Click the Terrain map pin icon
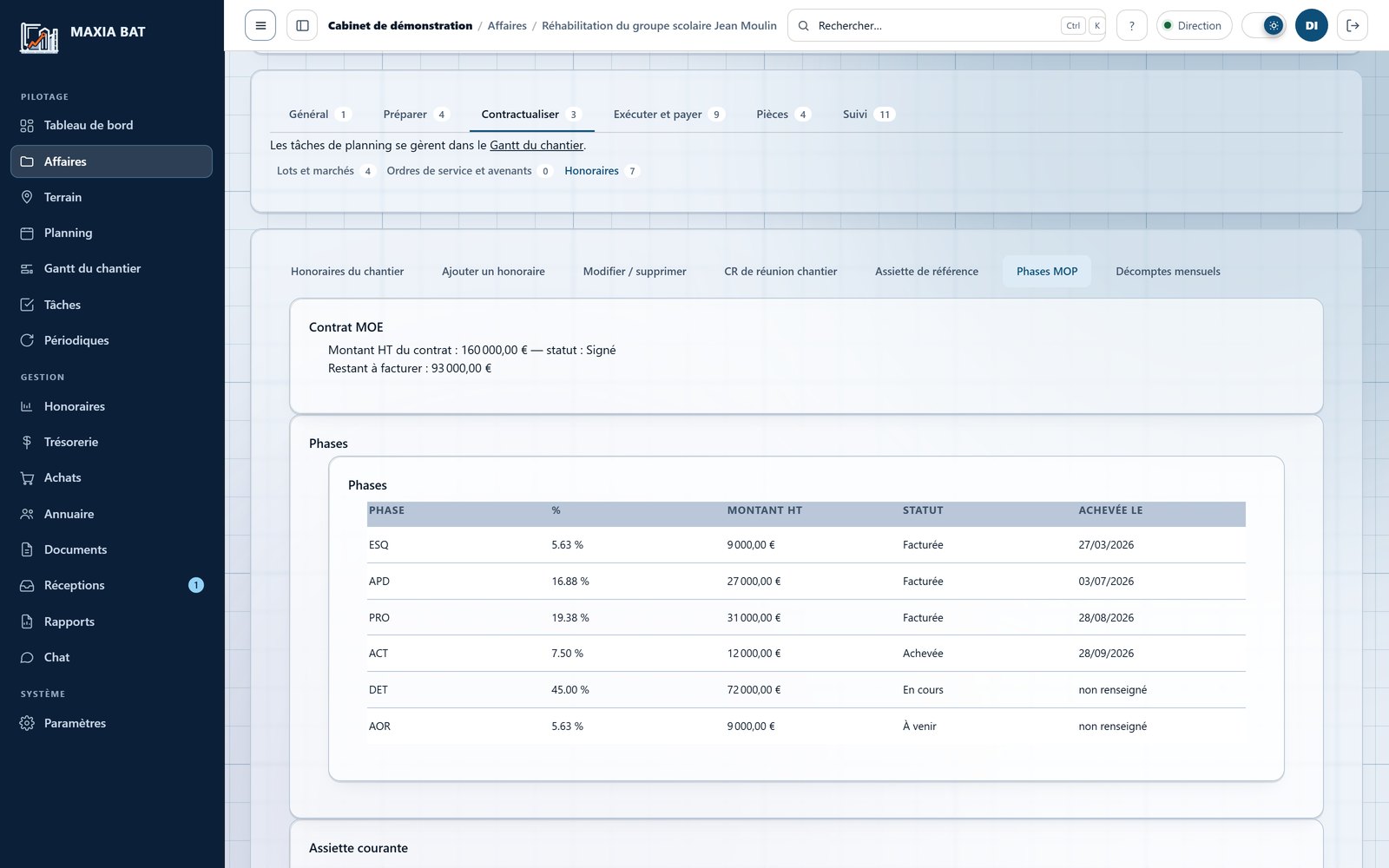The image size is (1389, 868). tap(27, 197)
